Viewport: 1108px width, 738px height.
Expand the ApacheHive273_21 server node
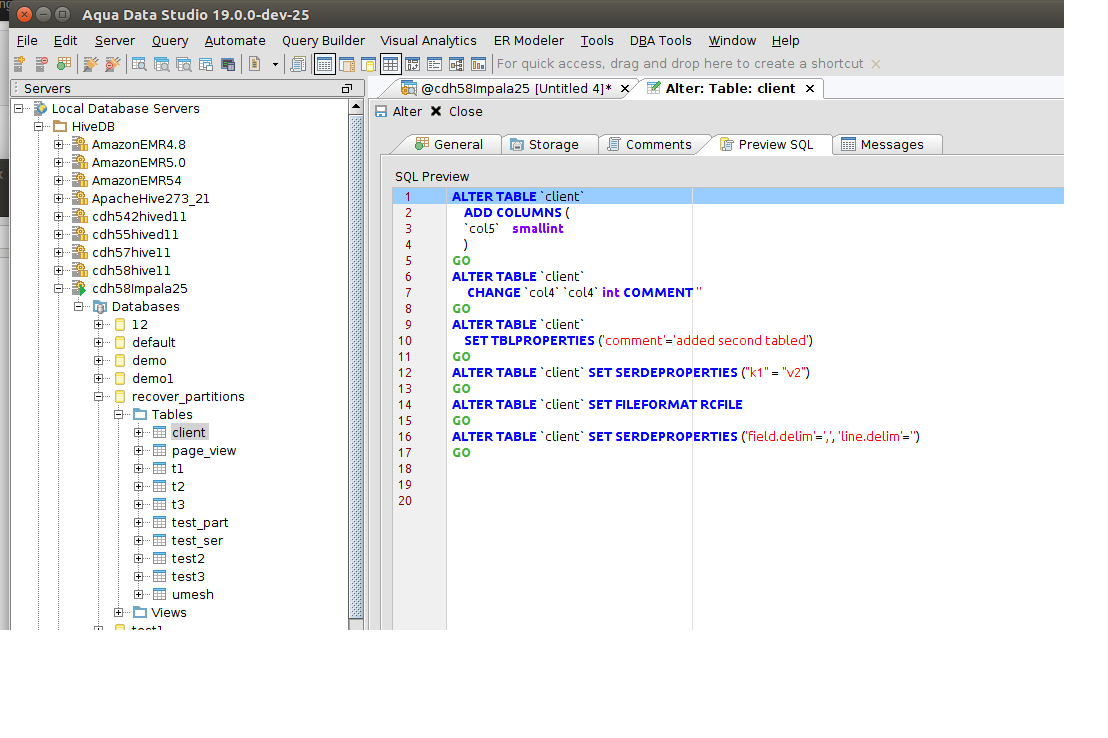click(x=59, y=199)
